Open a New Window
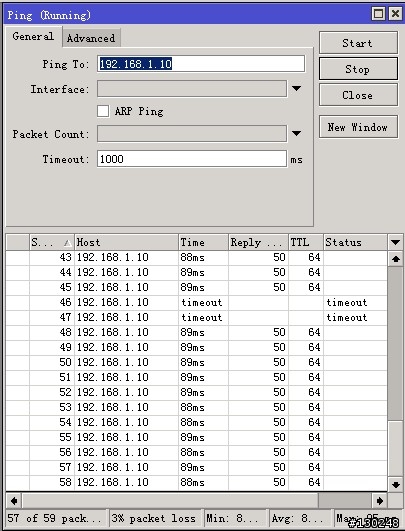The height and width of the screenshot is (531, 405). [358, 127]
